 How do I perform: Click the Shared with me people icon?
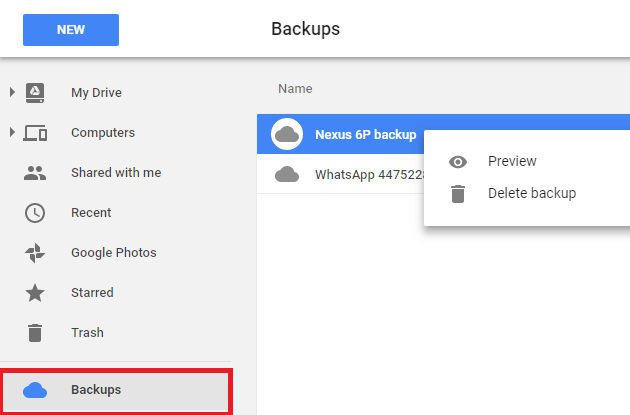pyautogui.click(x=35, y=172)
